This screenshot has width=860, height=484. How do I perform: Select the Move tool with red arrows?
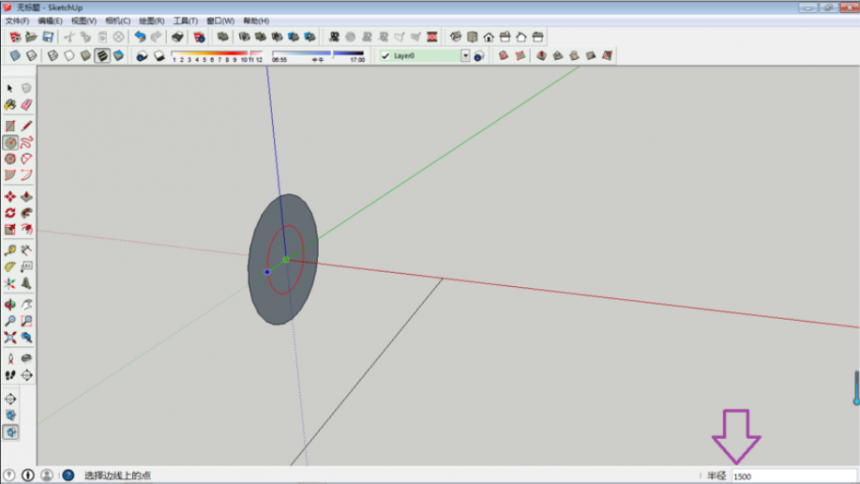coord(10,196)
